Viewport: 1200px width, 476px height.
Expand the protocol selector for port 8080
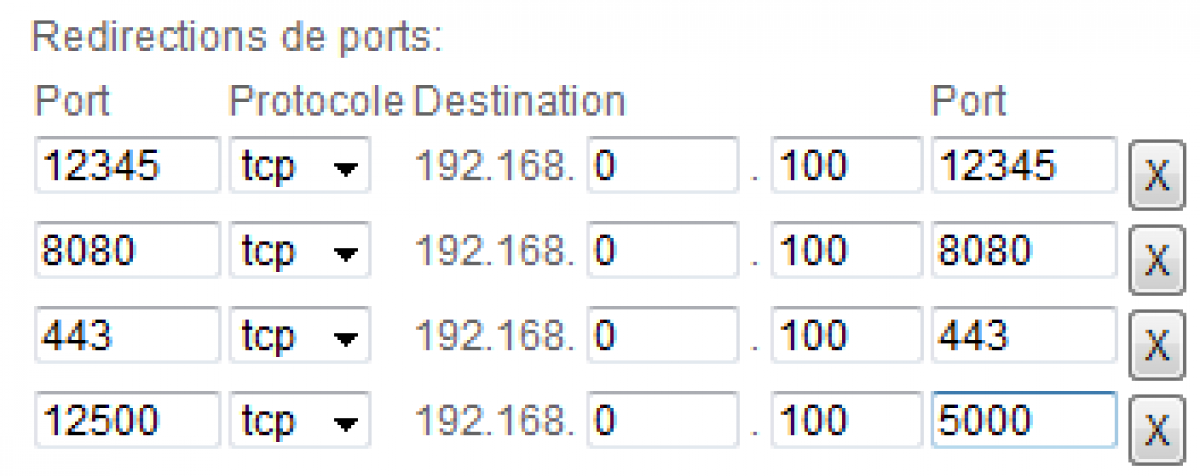click(299, 250)
